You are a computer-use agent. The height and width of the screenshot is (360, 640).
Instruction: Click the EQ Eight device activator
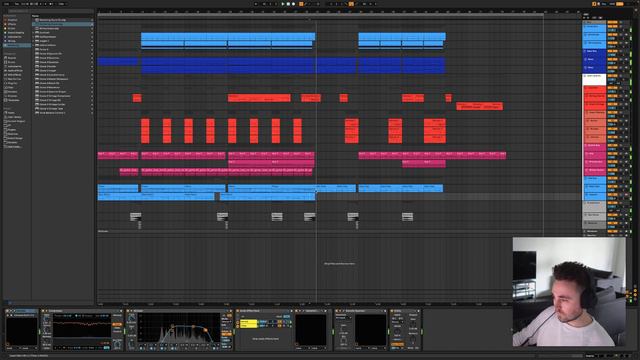[x=128, y=311]
